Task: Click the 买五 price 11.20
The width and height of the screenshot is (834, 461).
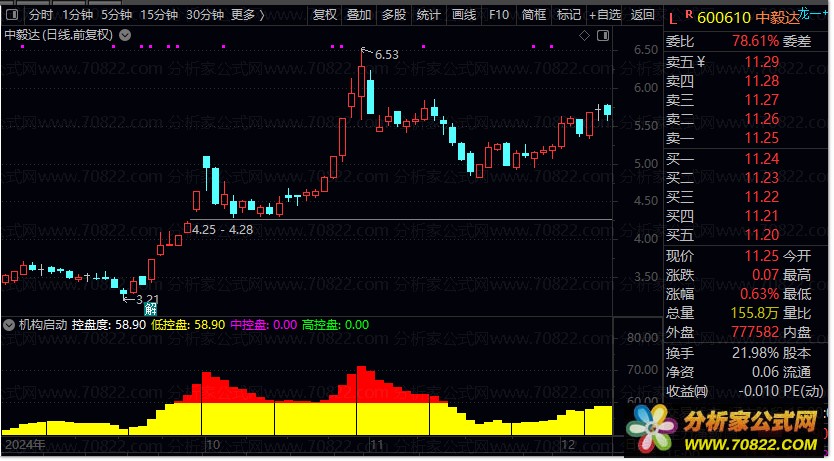Action: click(x=762, y=235)
